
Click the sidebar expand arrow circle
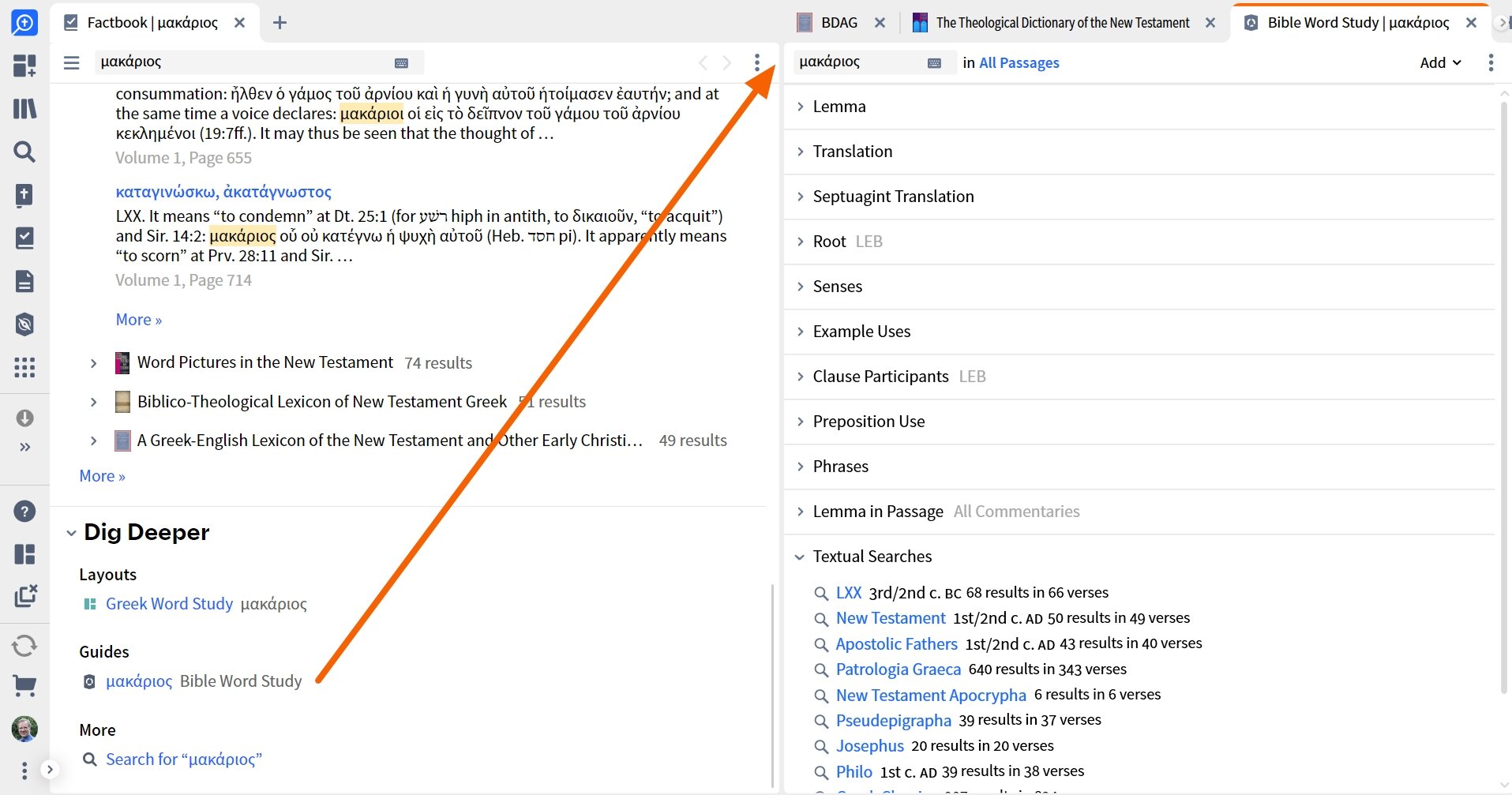(x=50, y=769)
